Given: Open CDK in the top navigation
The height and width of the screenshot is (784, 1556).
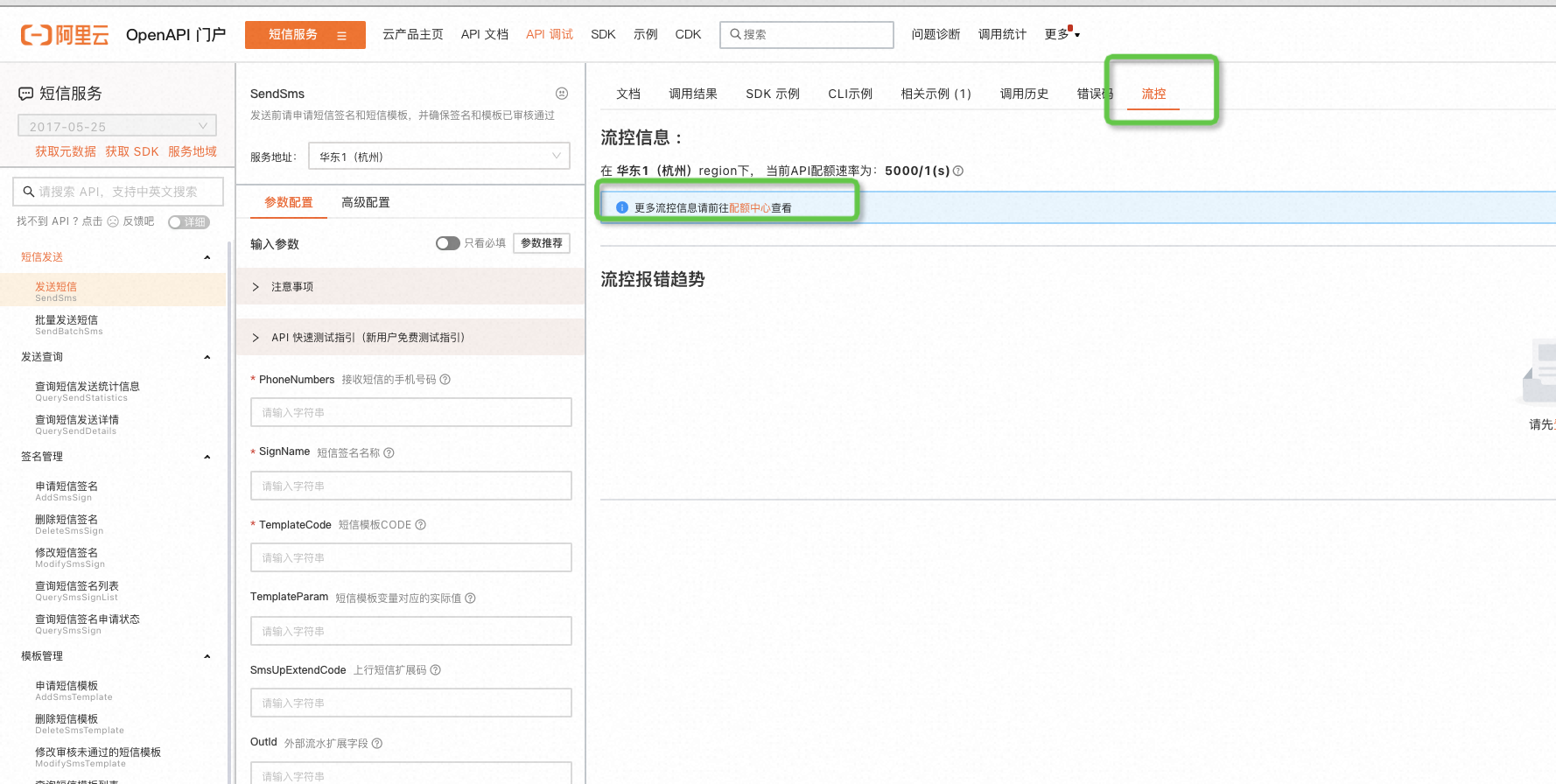Looking at the screenshot, I should pos(688,34).
